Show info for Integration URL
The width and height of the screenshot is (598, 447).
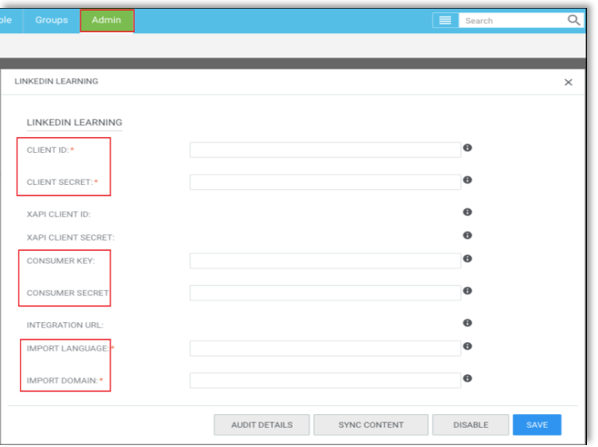point(467,323)
